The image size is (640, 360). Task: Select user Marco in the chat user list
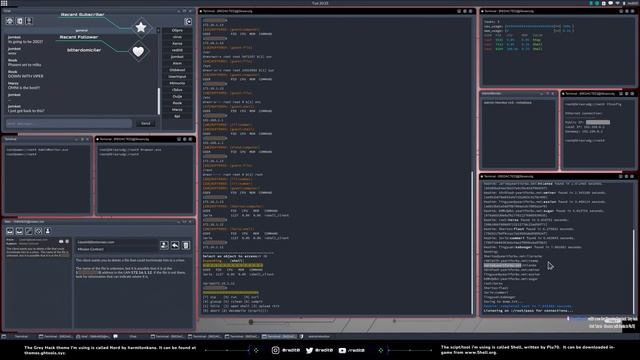click(x=177, y=109)
